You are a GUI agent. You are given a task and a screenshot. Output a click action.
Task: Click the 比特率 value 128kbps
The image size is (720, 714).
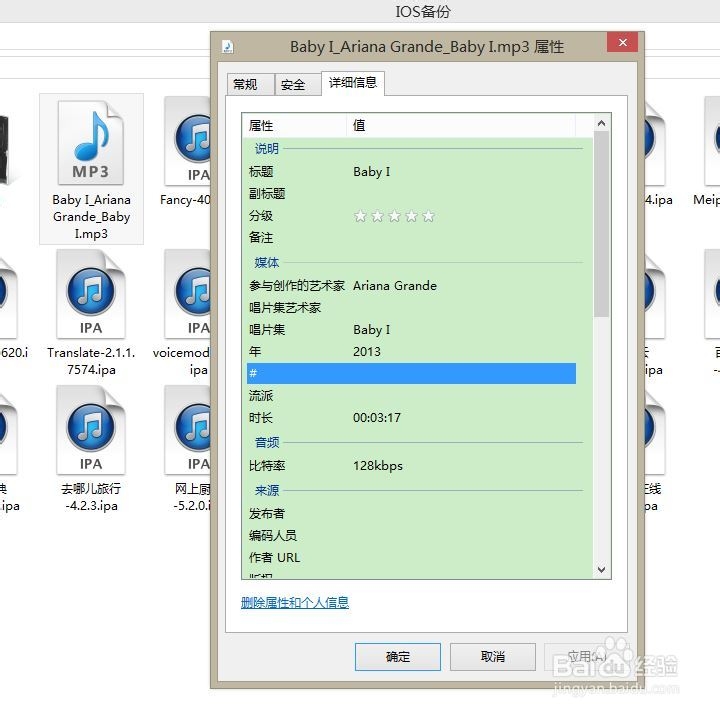[x=378, y=466]
